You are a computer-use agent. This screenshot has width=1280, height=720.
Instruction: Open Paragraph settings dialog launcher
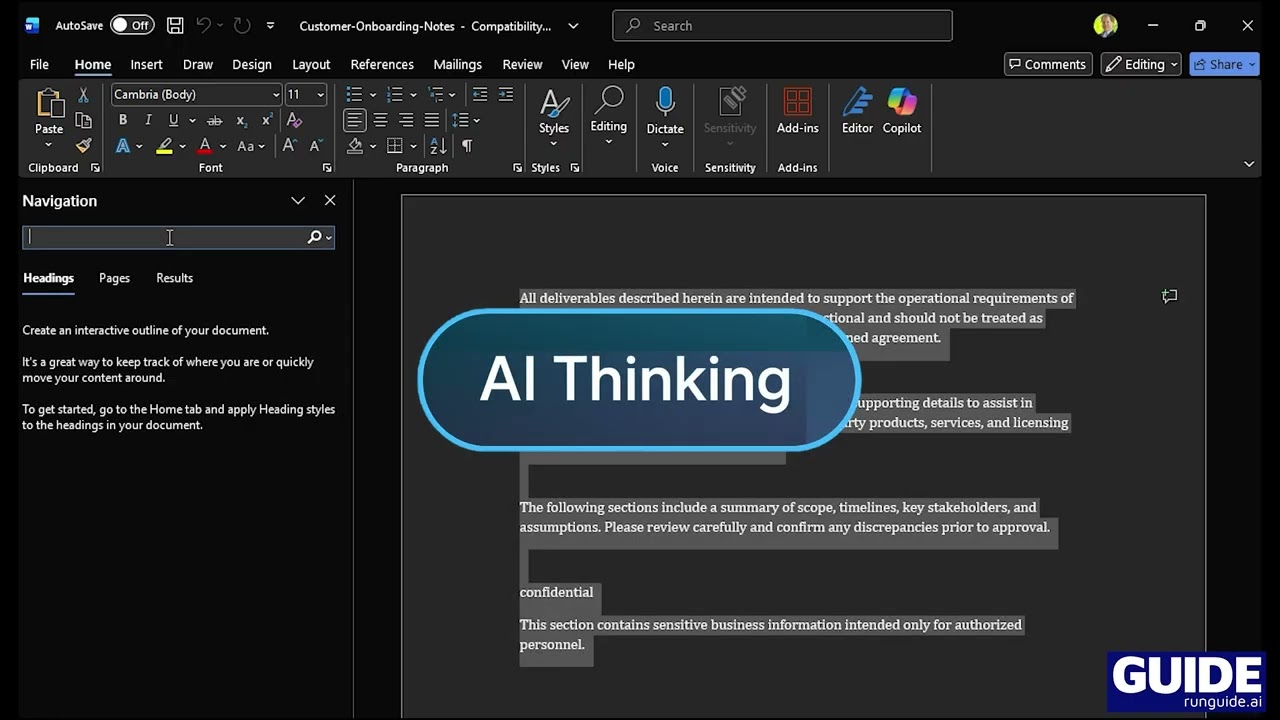click(x=517, y=168)
